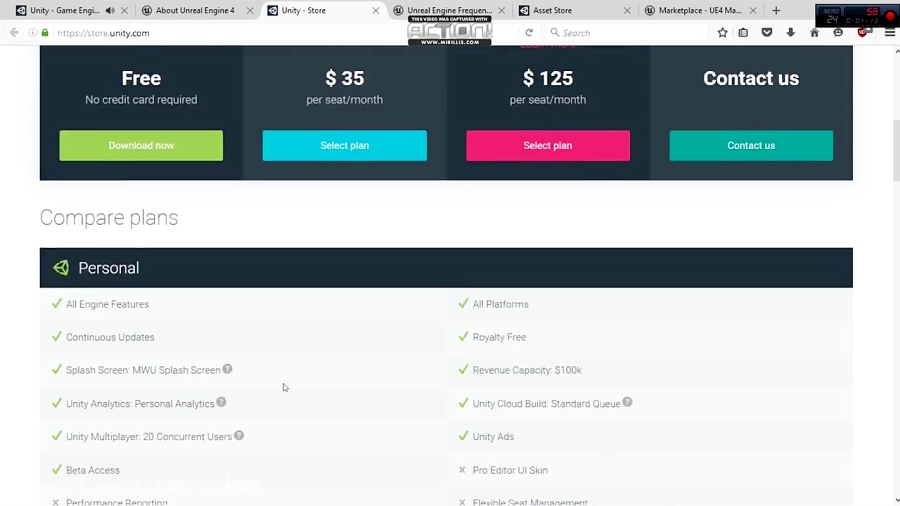900x506 pixels.
Task: Open help tooltip for MWU Splash Screen
Action: tap(227, 369)
